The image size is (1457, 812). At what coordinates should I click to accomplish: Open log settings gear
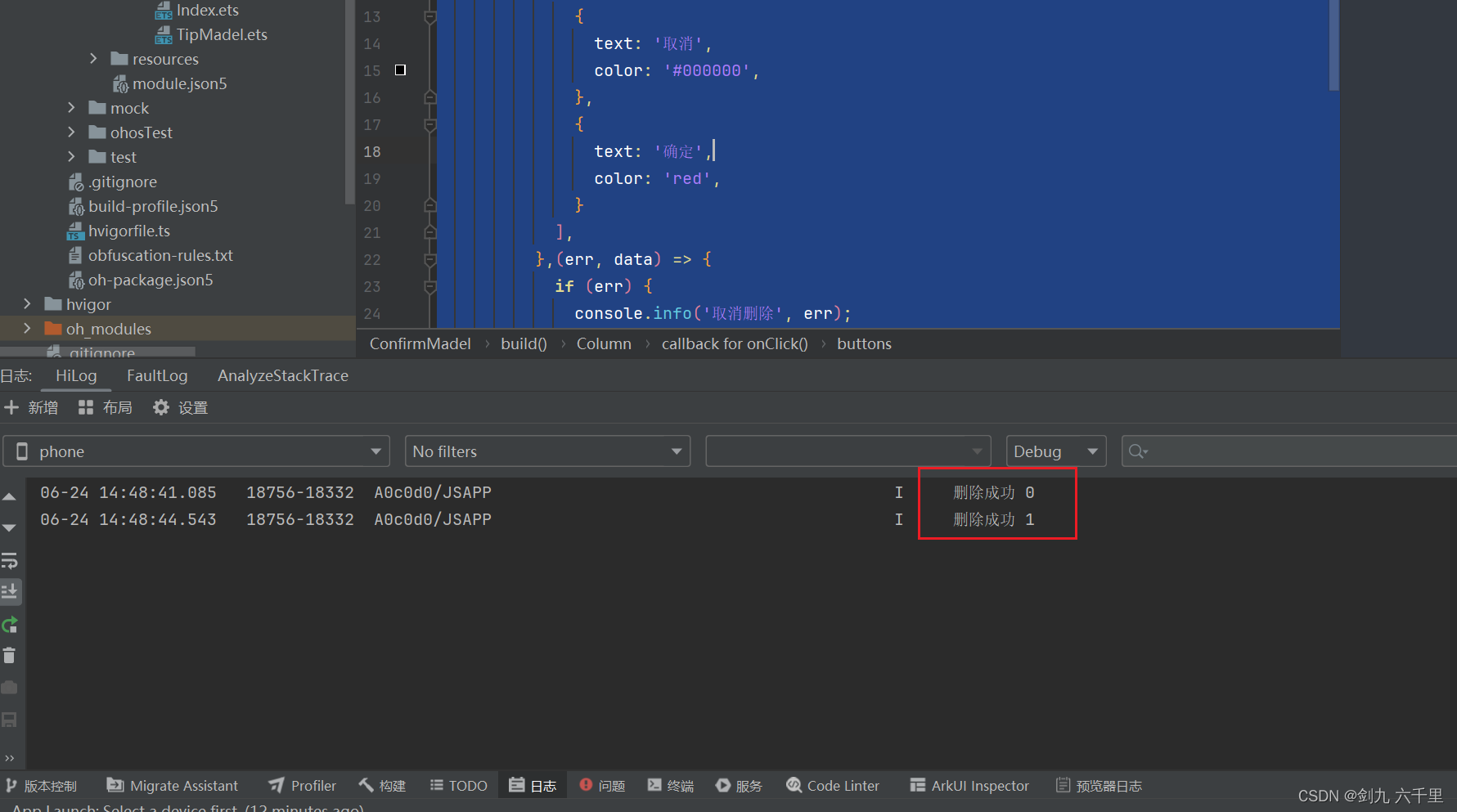coord(180,407)
